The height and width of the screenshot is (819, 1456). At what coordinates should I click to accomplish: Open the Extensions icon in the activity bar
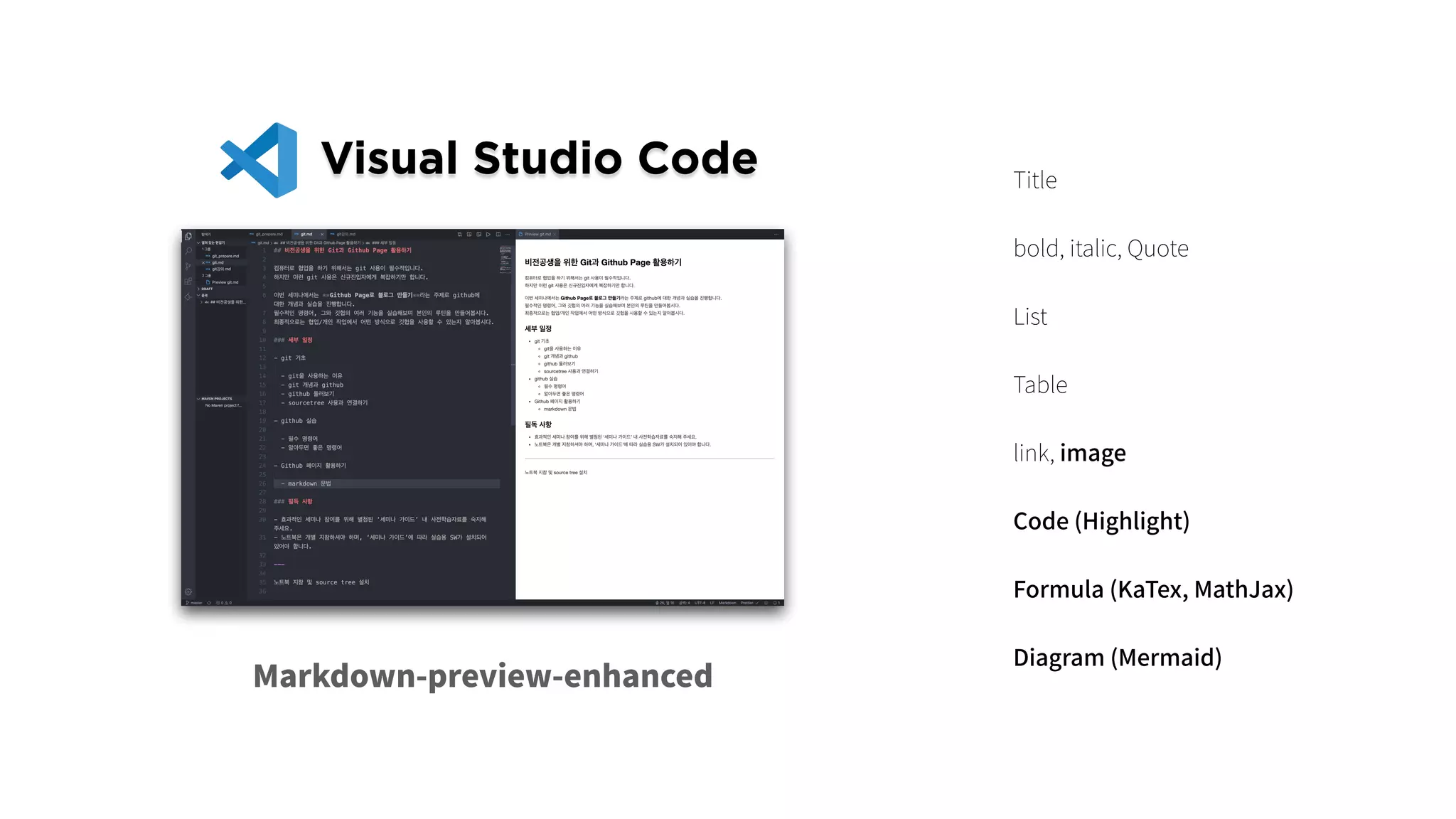pos(188,282)
